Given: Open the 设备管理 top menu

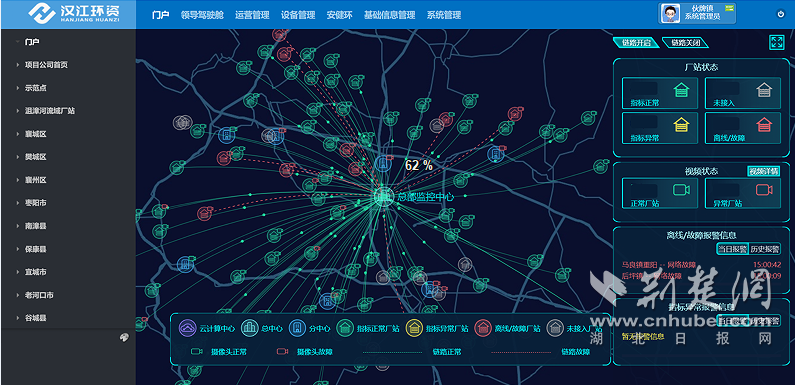Looking at the screenshot, I should [x=298, y=15].
